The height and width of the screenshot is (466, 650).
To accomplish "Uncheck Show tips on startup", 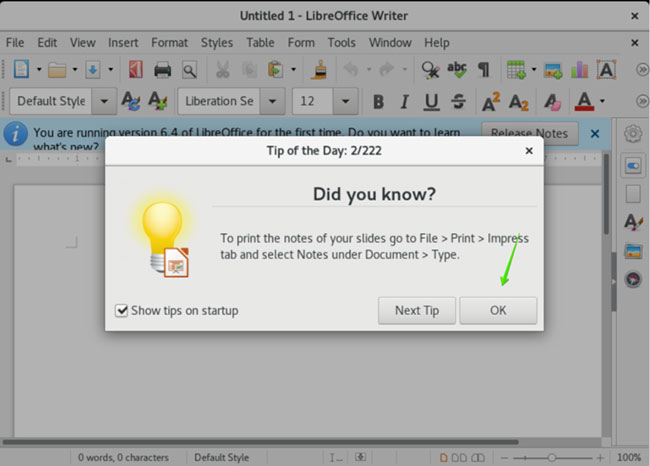I will tap(121, 311).
